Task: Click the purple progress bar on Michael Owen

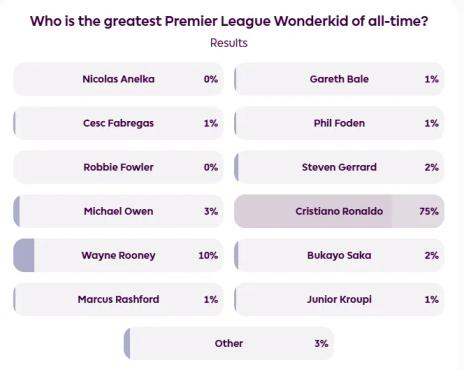Action: (x=17, y=211)
